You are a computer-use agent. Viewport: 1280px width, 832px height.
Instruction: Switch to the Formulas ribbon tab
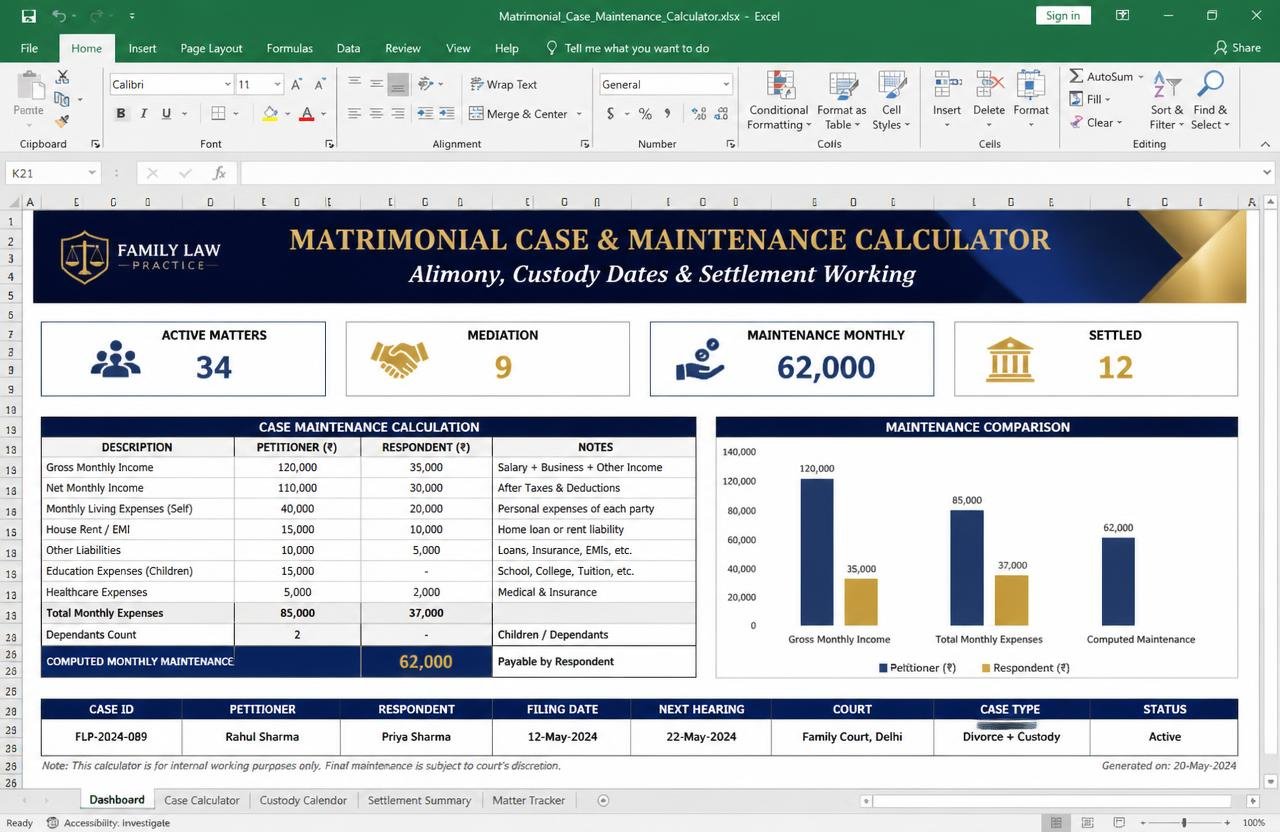click(289, 48)
